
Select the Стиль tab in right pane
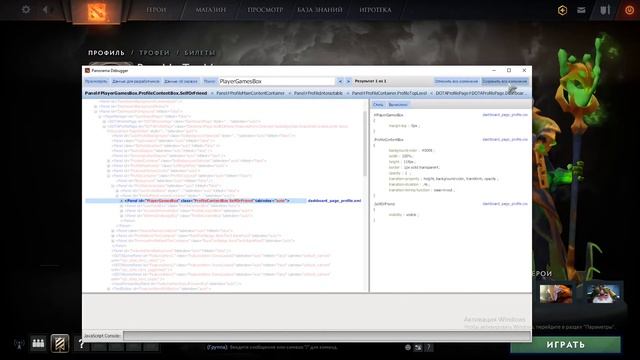point(378,105)
